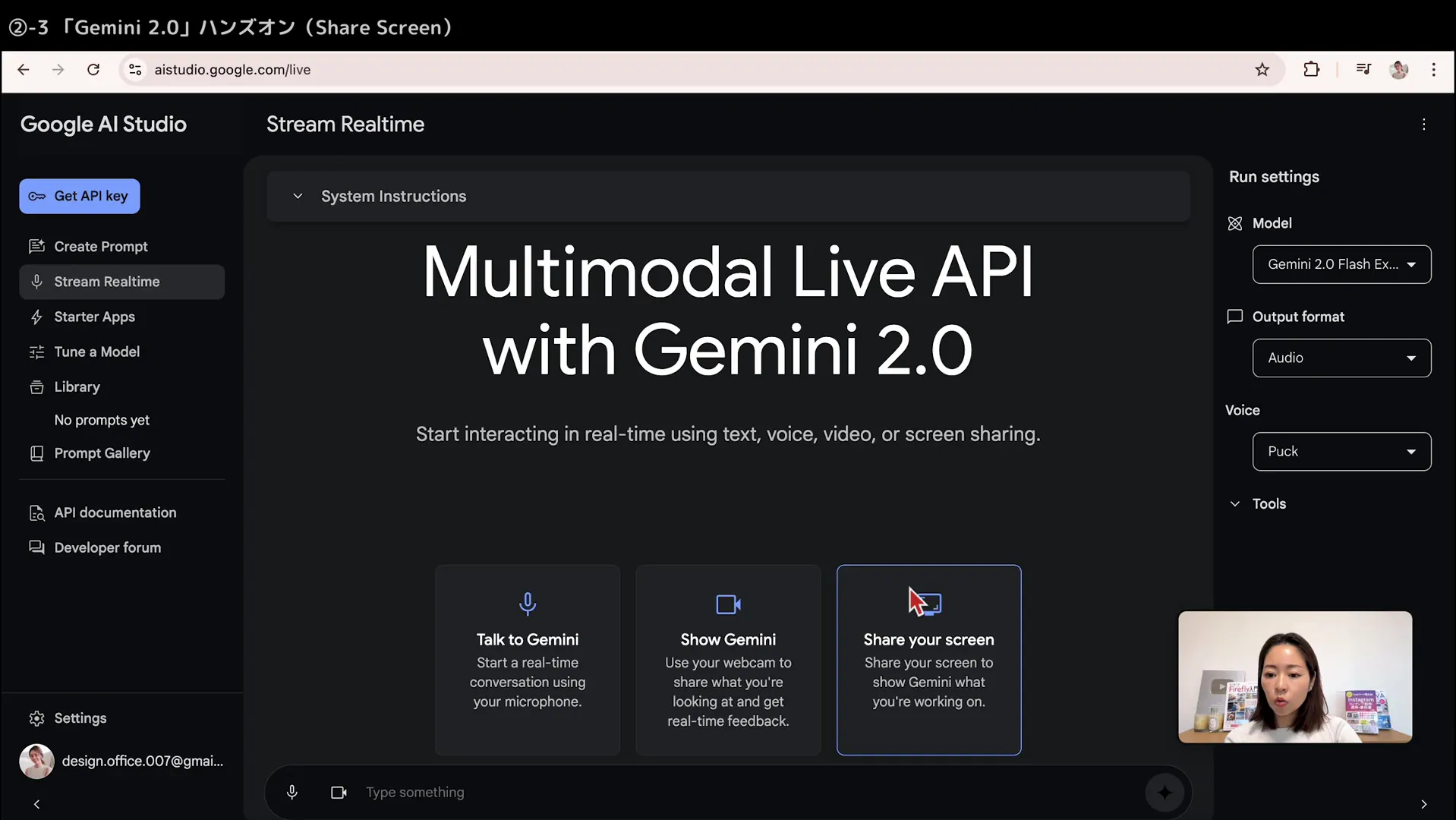This screenshot has height=820, width=1456.
Task: Click the Run settings heading
Action: 1274,177
